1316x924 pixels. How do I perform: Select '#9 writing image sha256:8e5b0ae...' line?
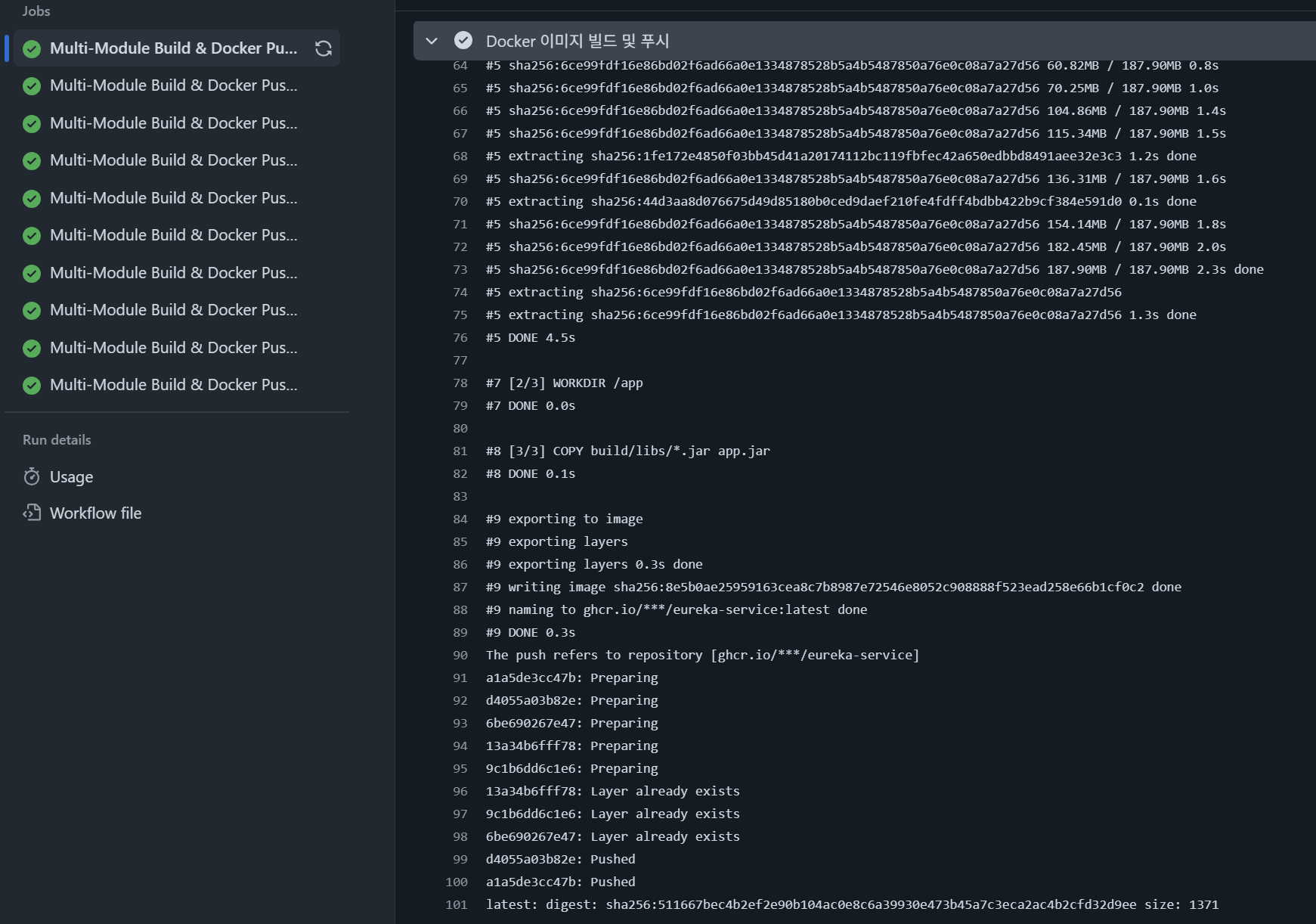834,588
